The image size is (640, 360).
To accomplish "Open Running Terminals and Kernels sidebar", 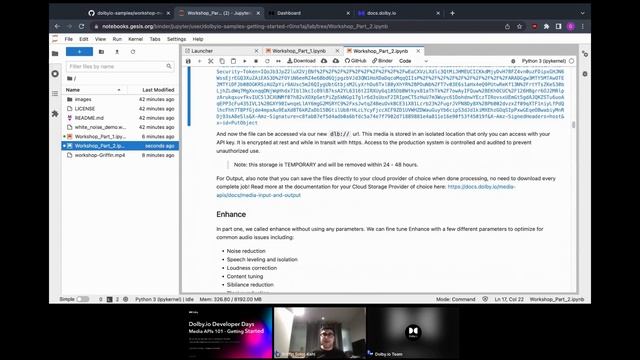I will [55, 74].
